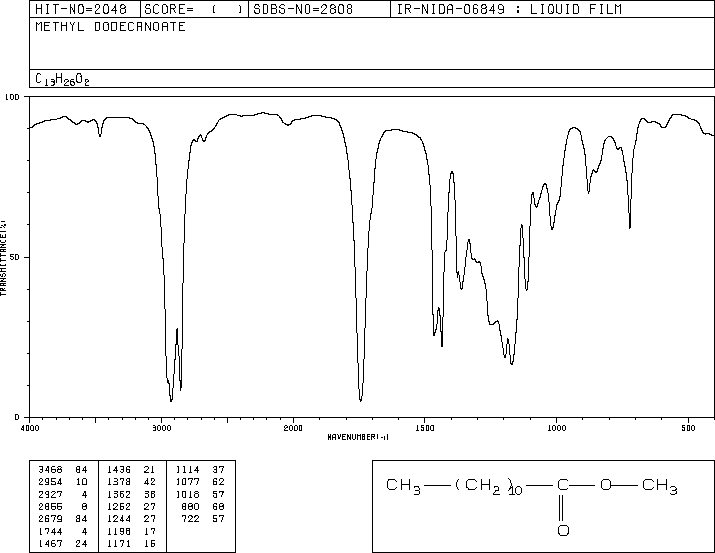Click the 1077 peak table entry
Screen dimensions: 715x553
coord(187,482)
